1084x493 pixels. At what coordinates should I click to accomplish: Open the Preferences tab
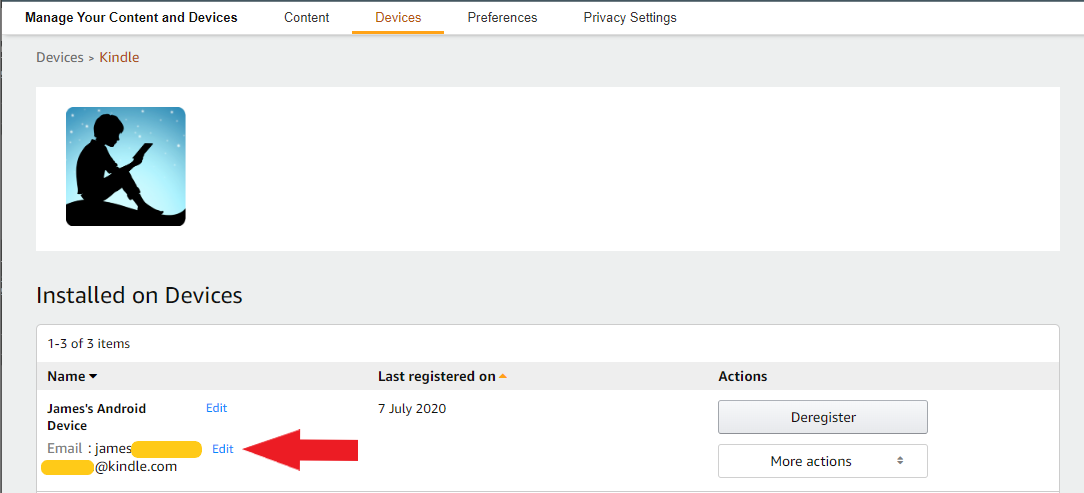(x=502, y=17)
